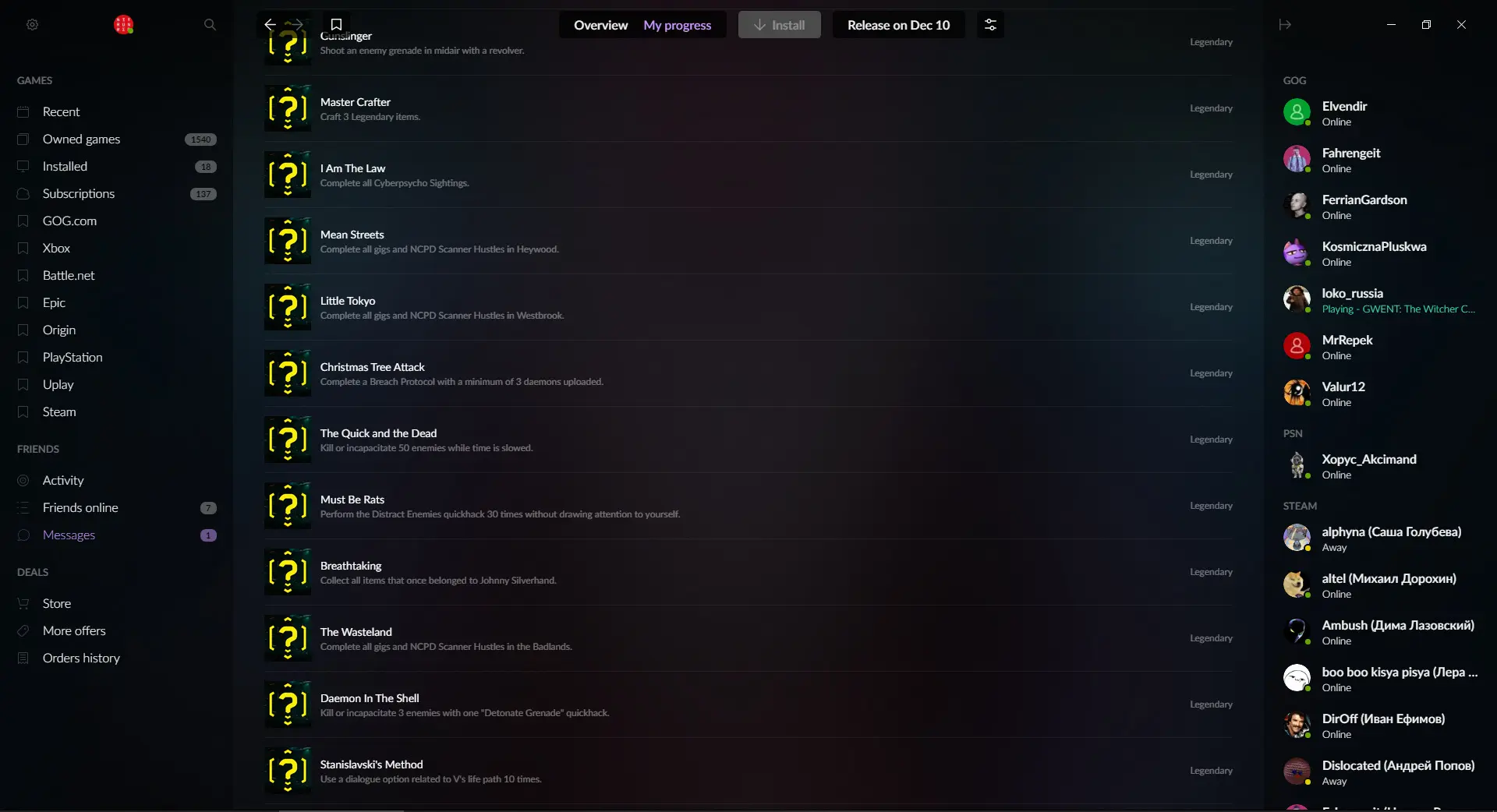Click alphyna Steam friend entry
This screenshot has height=812, width=1497.
pos(1381,538)
